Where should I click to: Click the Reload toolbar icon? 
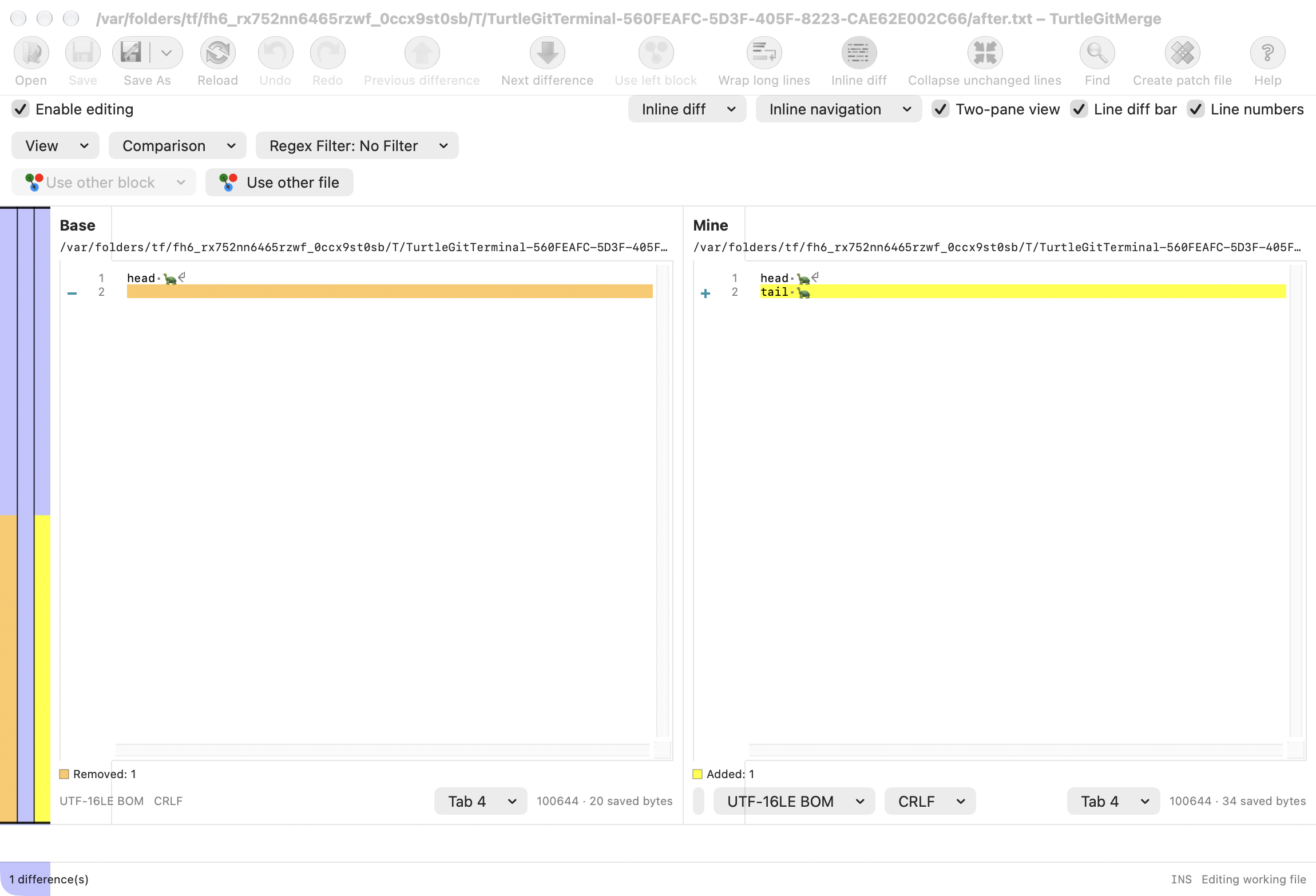tap(217, 53)
